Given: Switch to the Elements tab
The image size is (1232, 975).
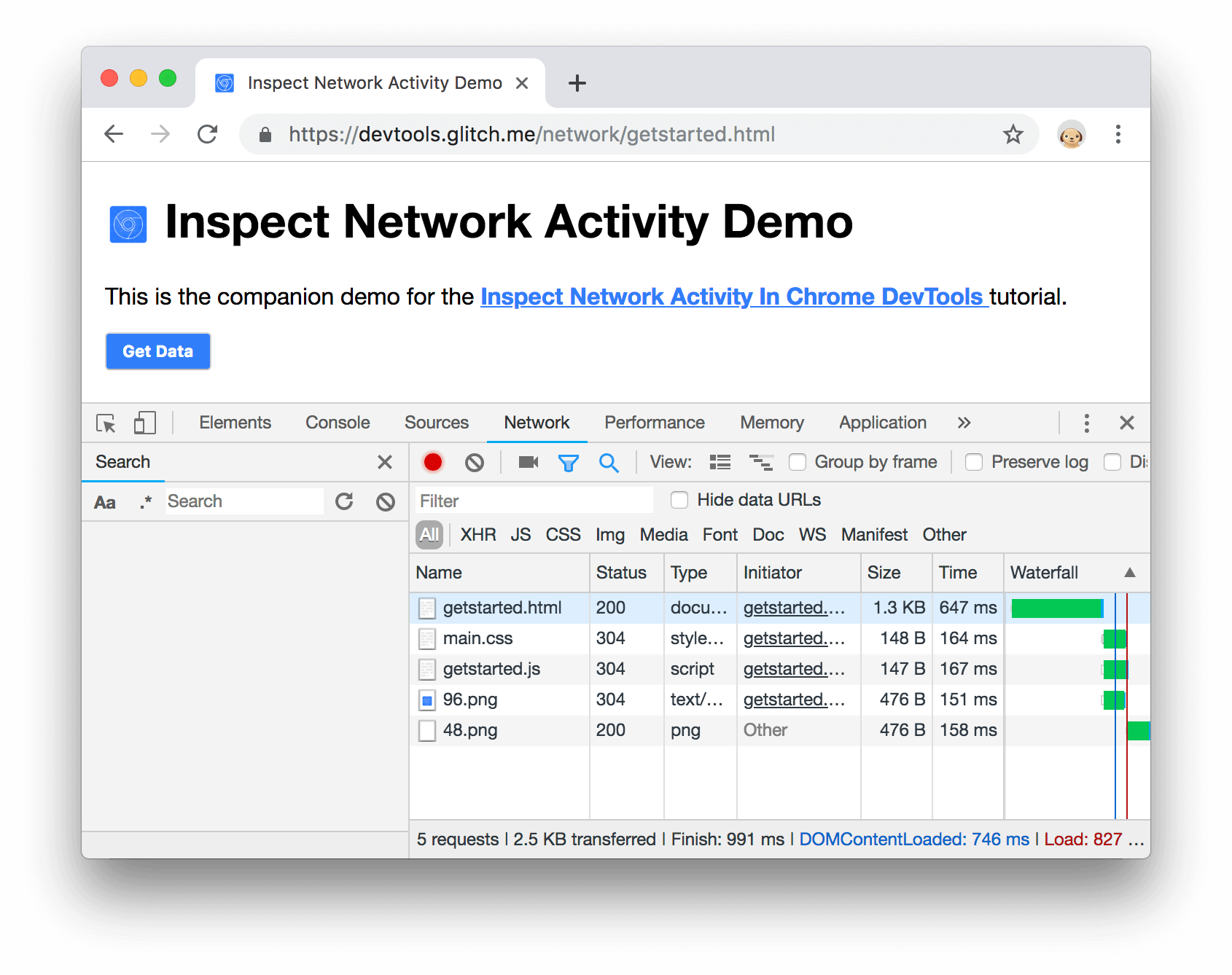Looking at the screenshot, I should [x=235, y=423].
